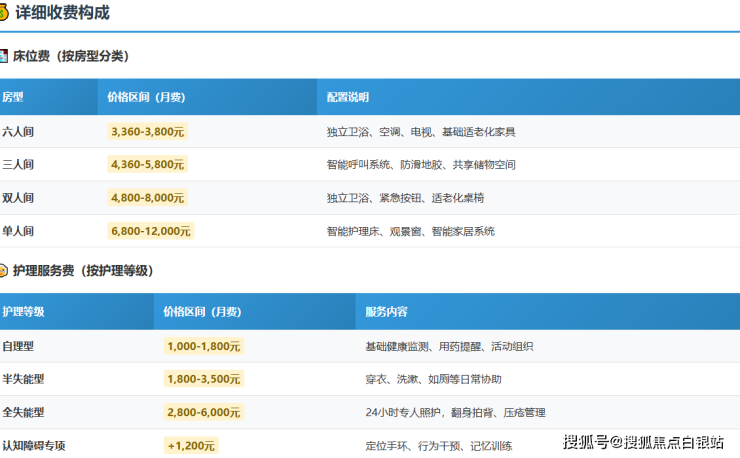This screenshot has height=458, width=740.
Task: Click the bed icon next to 床位费
Action: click(x=3, y=57)
